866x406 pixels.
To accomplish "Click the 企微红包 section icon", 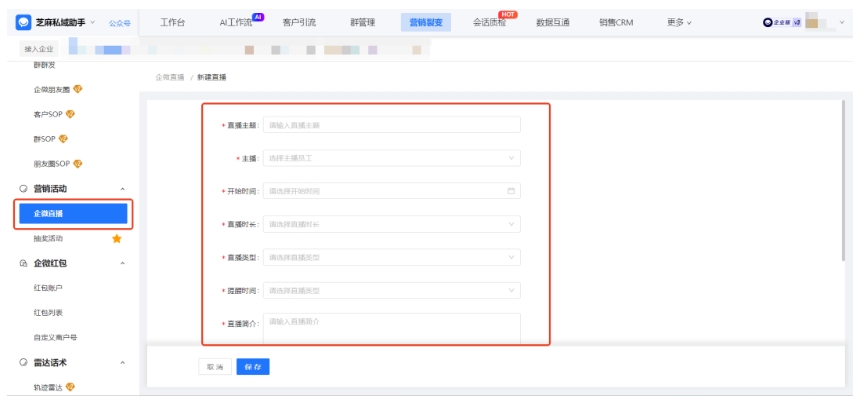I will point(23,263).
